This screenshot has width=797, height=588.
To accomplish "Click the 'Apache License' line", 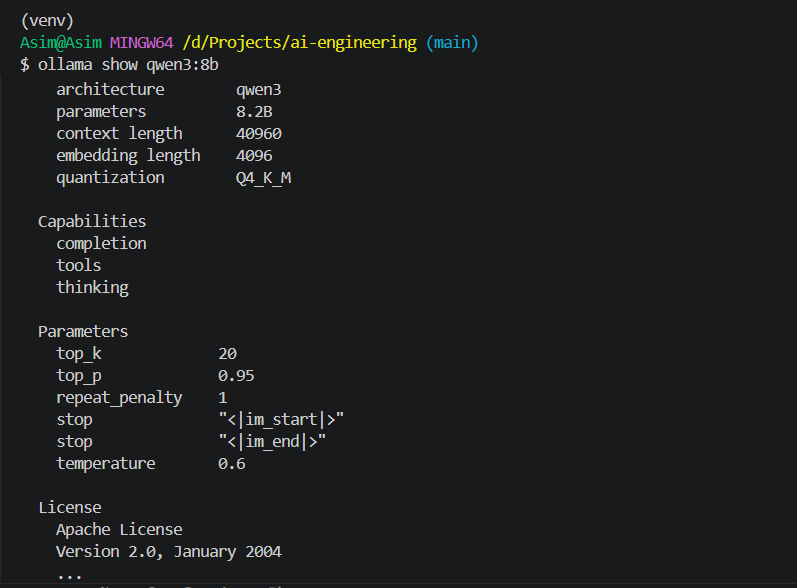I will (x=119, y=530).
